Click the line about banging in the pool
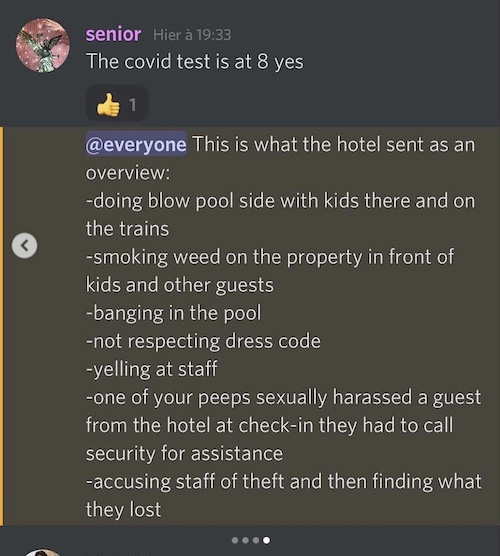The width and height of the screenshot is (500, 556). (x=174, y=313)
